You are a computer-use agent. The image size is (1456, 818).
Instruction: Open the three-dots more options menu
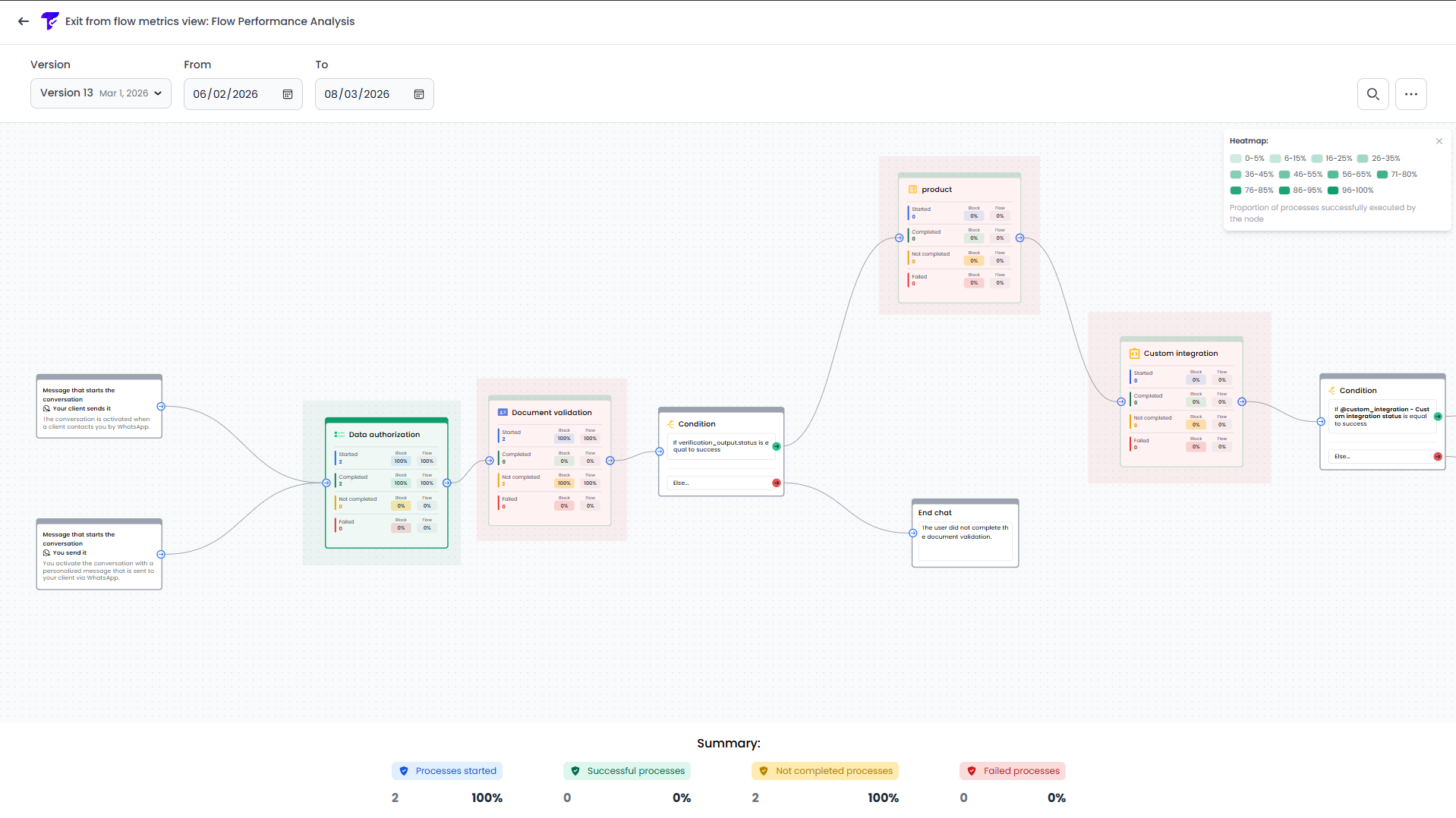(1410, 94)
